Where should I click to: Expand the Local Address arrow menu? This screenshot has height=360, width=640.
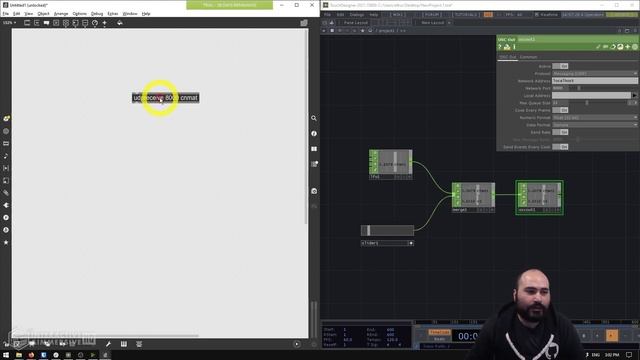pyautogui.click(x=634, y=96)
